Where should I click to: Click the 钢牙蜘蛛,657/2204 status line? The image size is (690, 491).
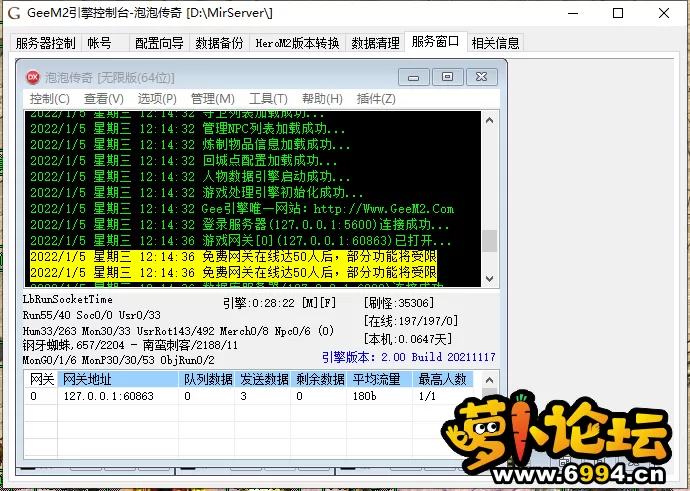pos(130,345)
